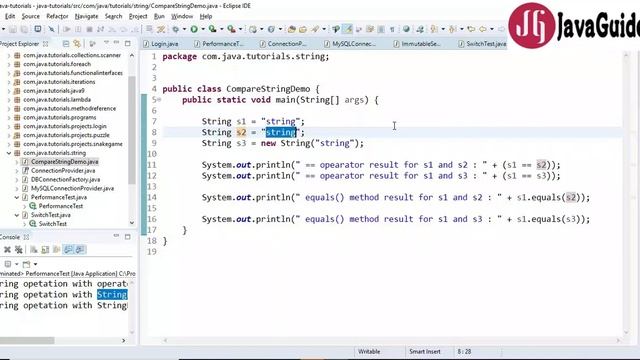Open the Source menu

pyautogui.click(x=31, y=16)
